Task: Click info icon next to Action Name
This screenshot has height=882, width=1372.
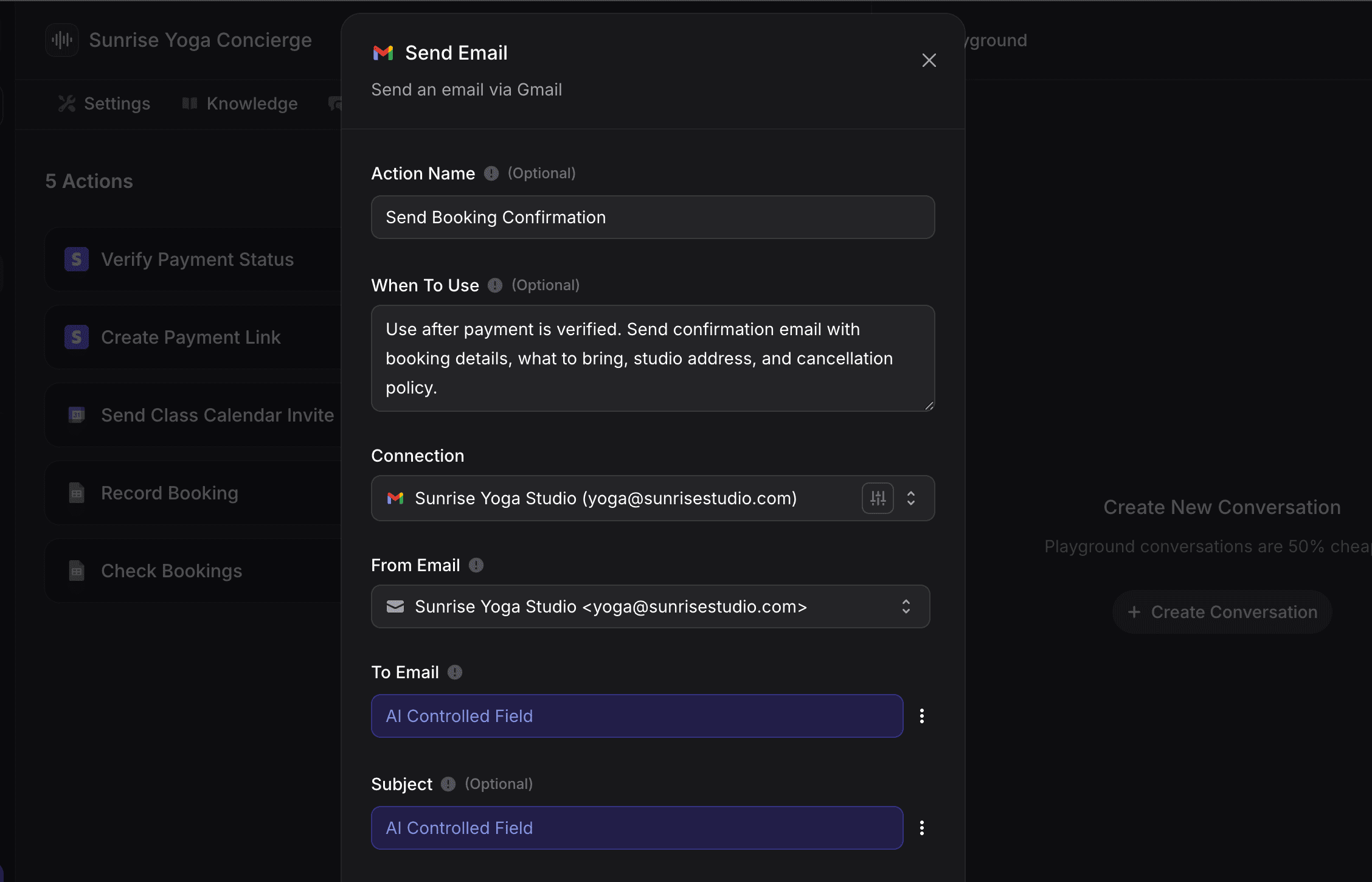Action: (x=491, y=174)
